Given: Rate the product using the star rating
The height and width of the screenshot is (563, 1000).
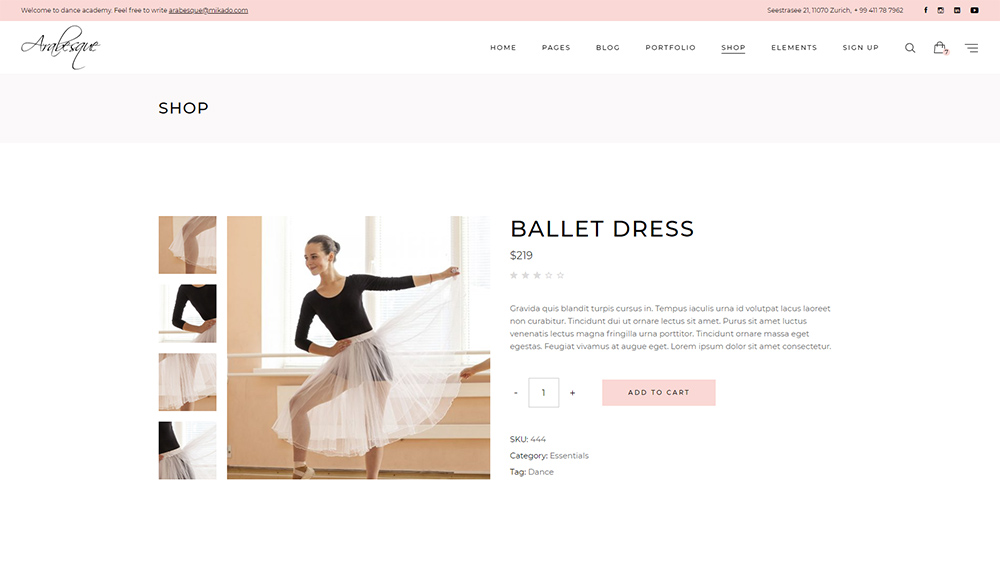Looking at the screenshot, I should (537, 275).
